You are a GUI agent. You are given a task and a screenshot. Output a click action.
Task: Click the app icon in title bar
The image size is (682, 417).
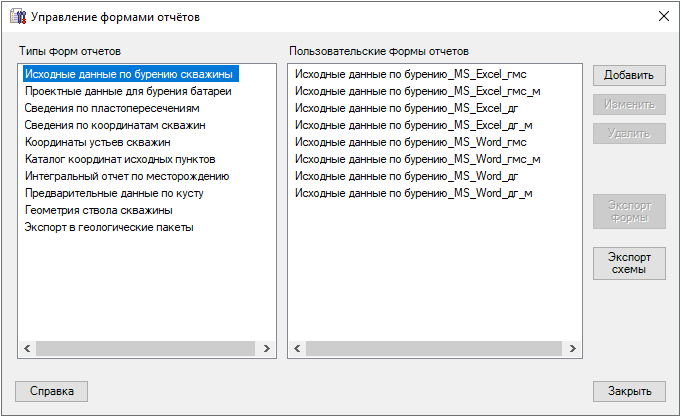(16, 16)
